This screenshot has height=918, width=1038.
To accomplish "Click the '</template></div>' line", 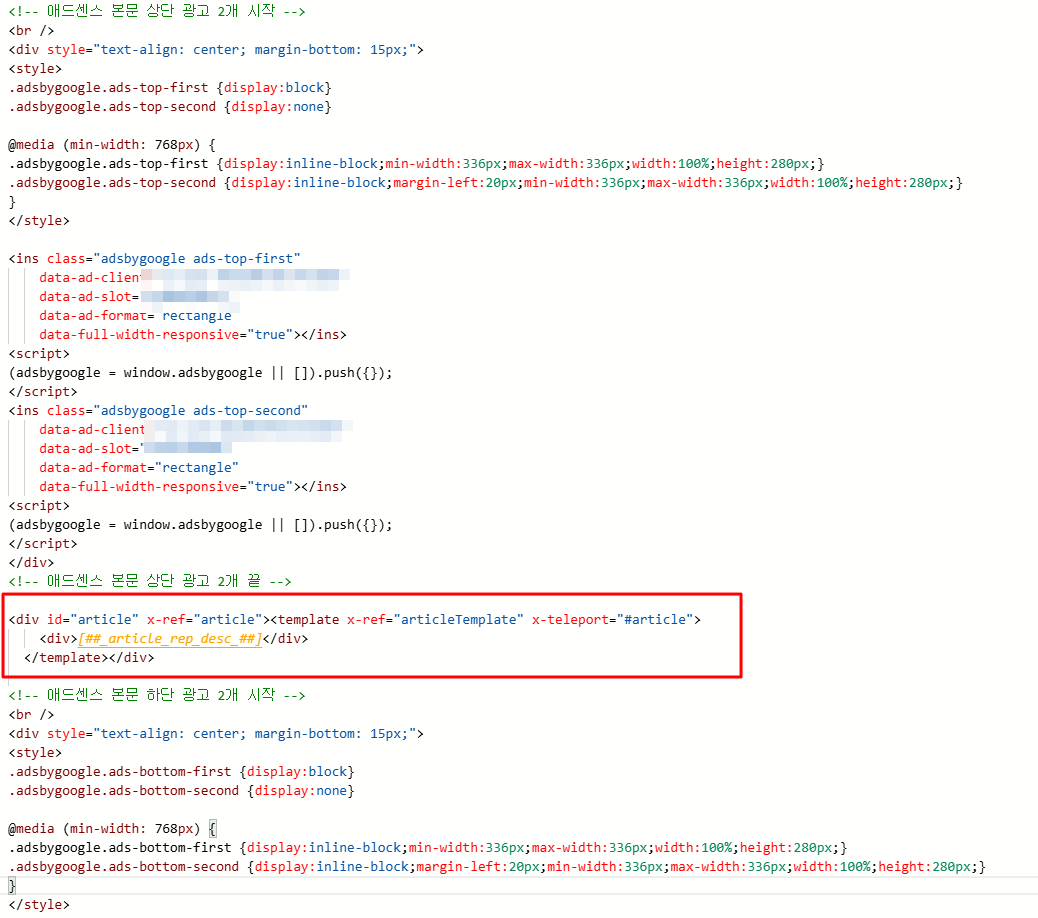I will (x=89, y=658).
